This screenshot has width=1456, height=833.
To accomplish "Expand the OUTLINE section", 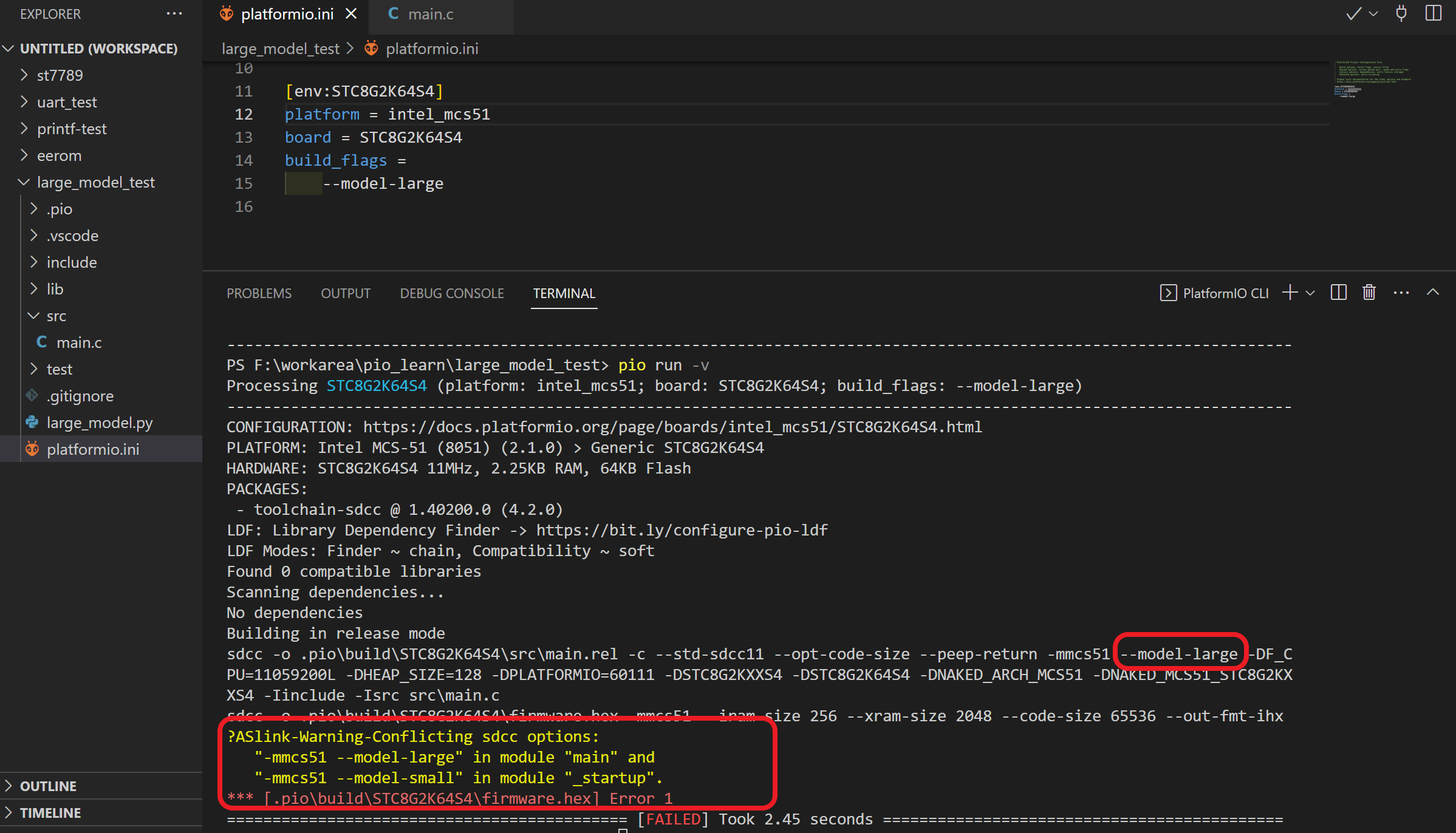I will [101, 786].
